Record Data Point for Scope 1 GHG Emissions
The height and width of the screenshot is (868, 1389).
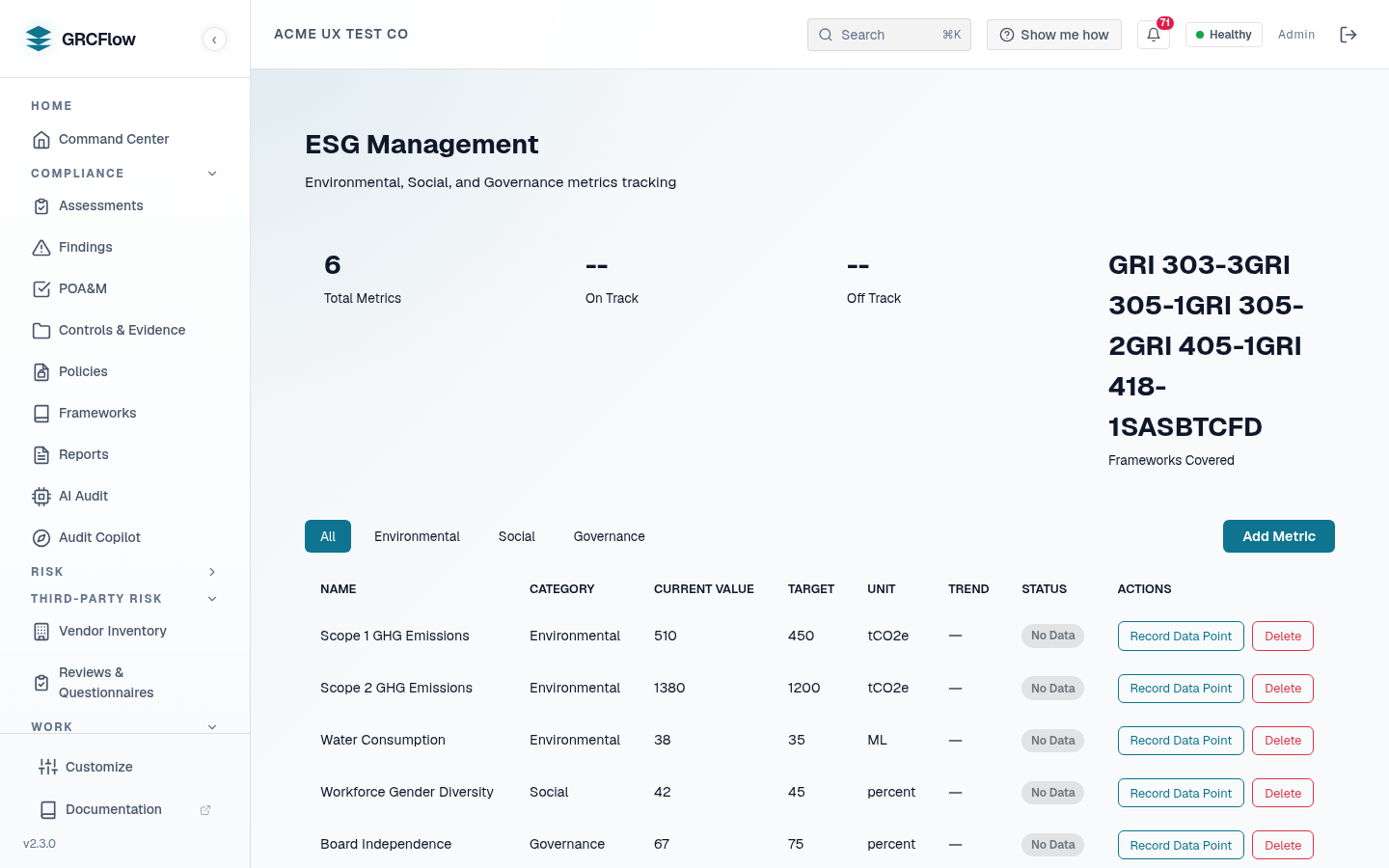tap(1181, 637)
